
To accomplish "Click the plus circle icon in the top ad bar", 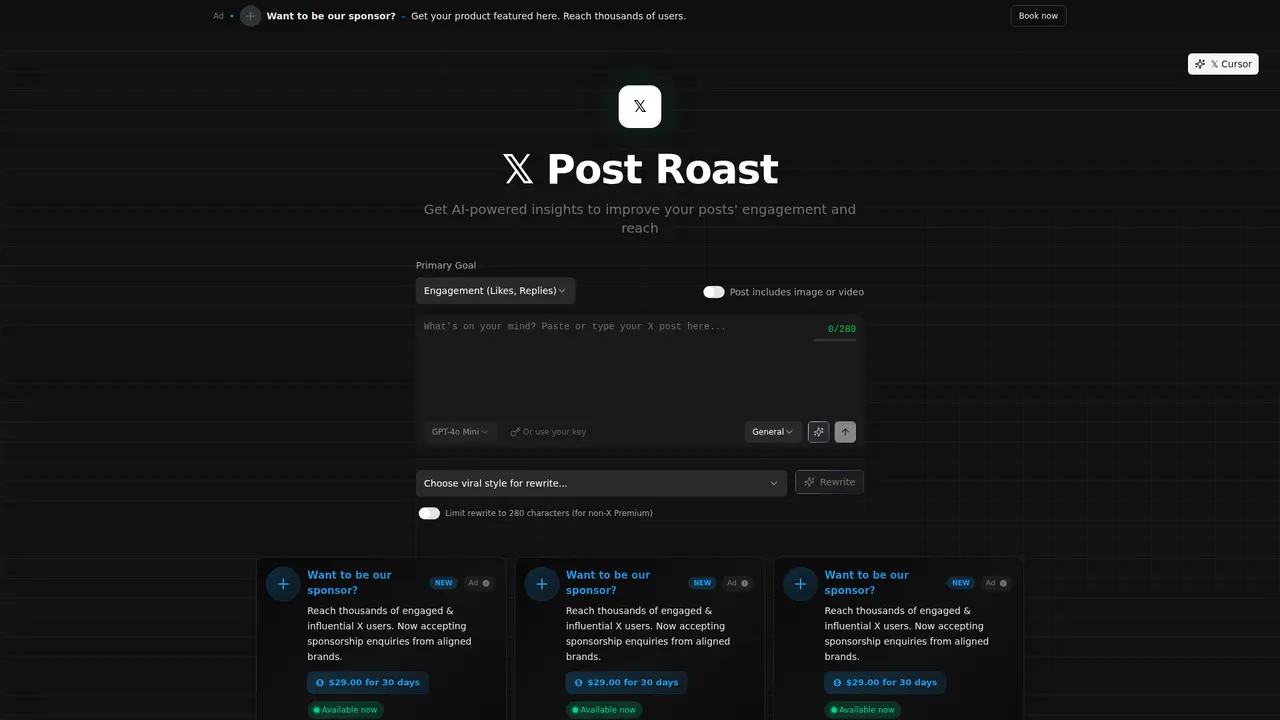I will (x=250, y=16).
